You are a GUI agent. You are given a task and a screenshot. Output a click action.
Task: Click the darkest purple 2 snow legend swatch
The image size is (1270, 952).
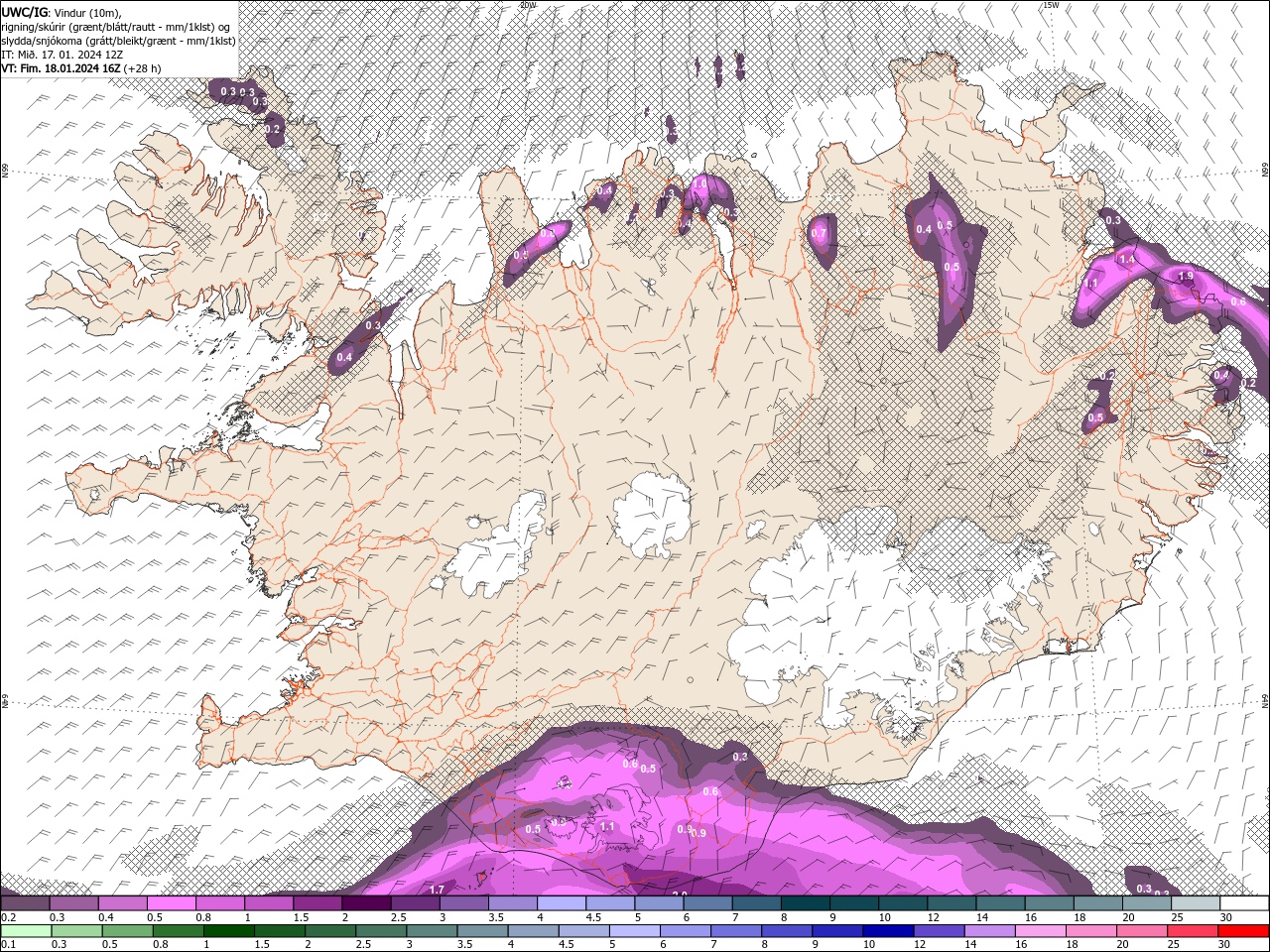[x=365, y=903]
